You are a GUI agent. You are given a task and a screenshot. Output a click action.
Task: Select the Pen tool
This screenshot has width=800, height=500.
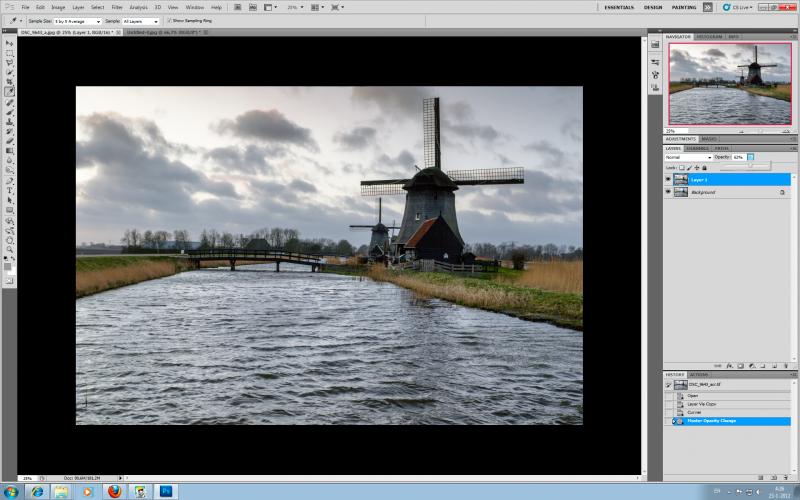click(9, 181)
